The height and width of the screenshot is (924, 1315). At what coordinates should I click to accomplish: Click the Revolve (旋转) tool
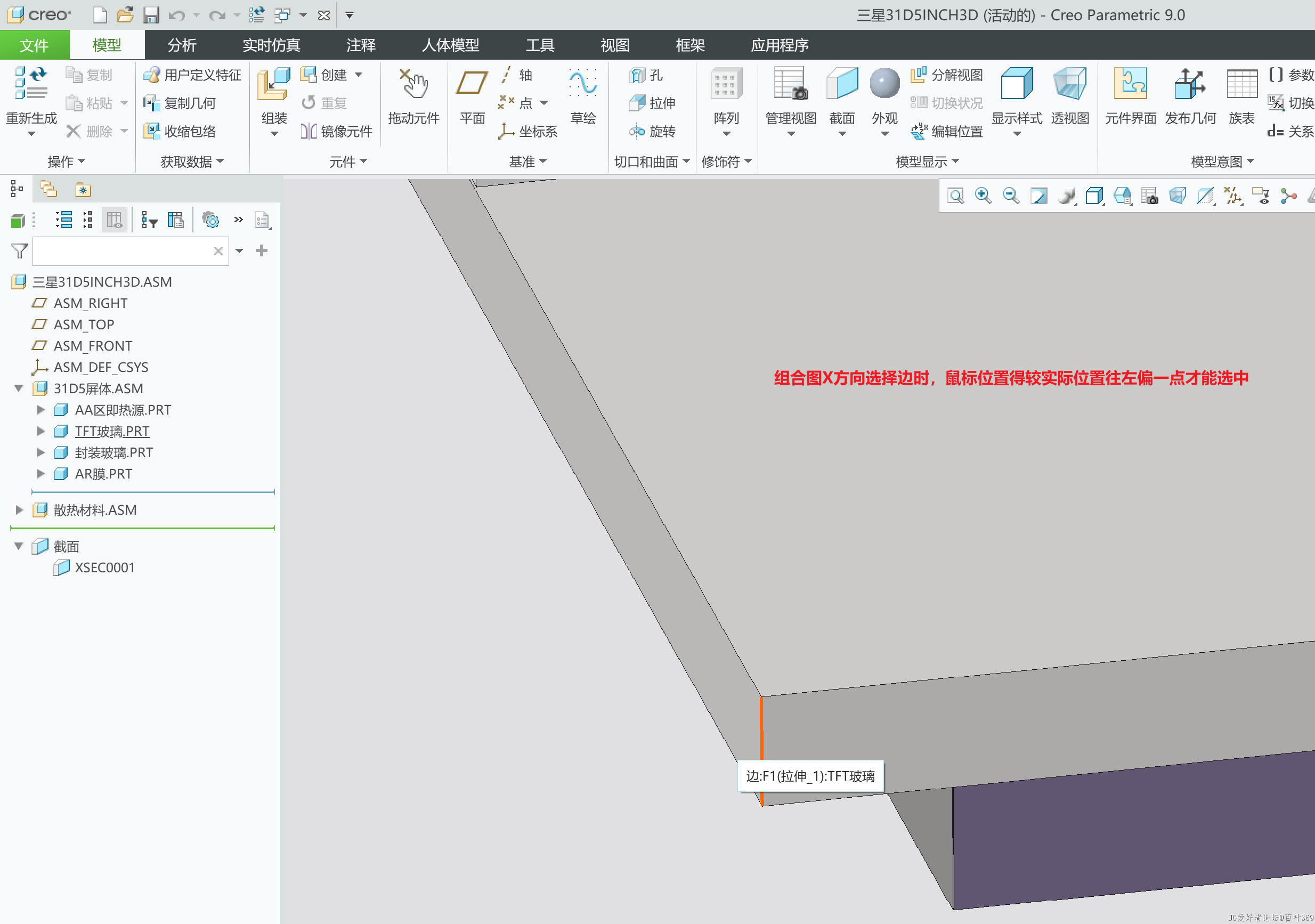652,131
